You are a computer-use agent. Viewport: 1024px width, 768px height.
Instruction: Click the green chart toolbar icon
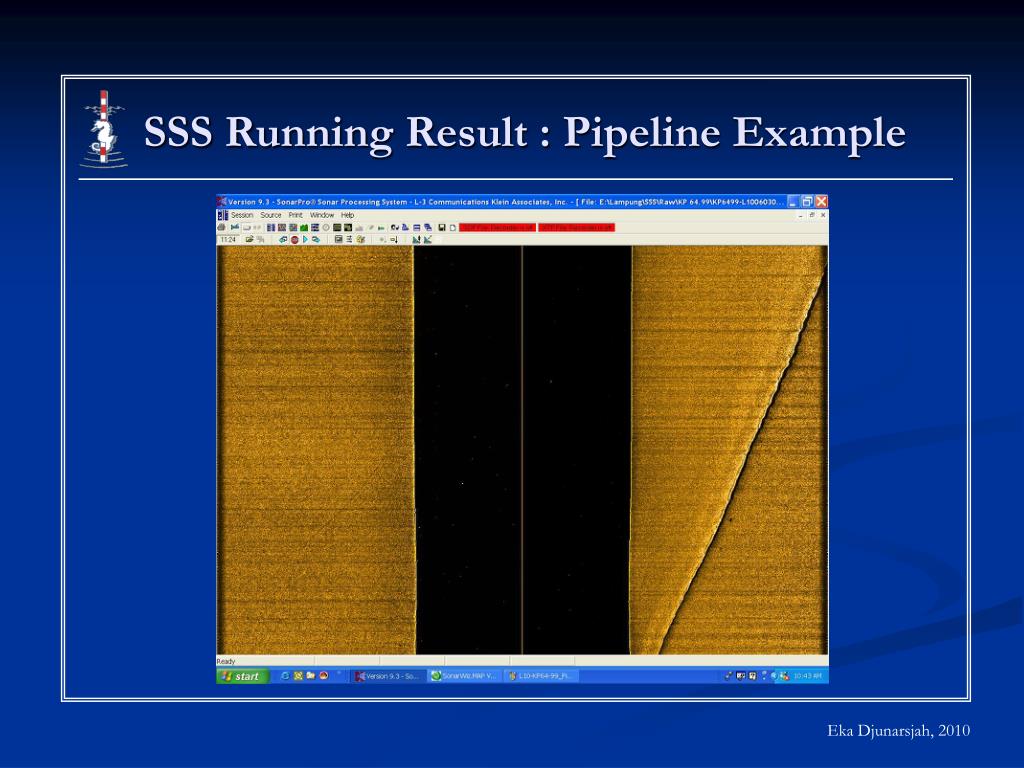(x=304, y=227)
